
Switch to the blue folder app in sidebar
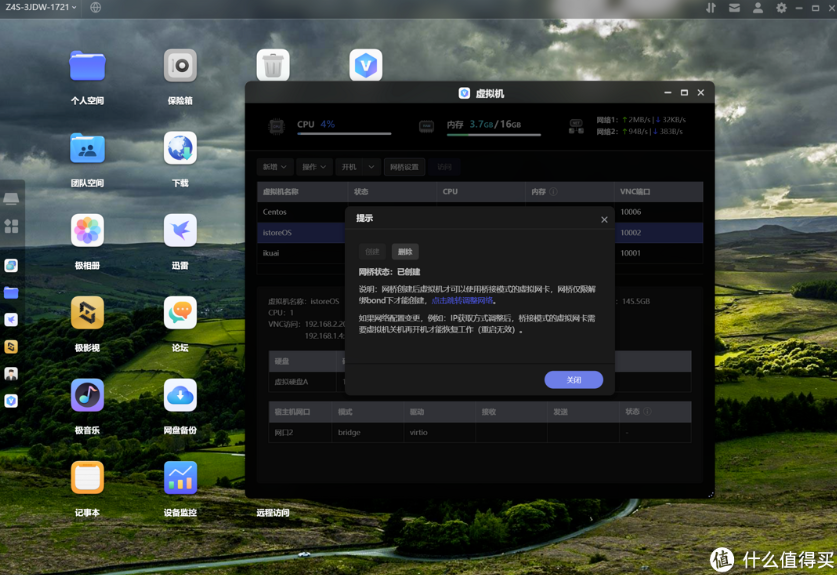tap(11, 293)
